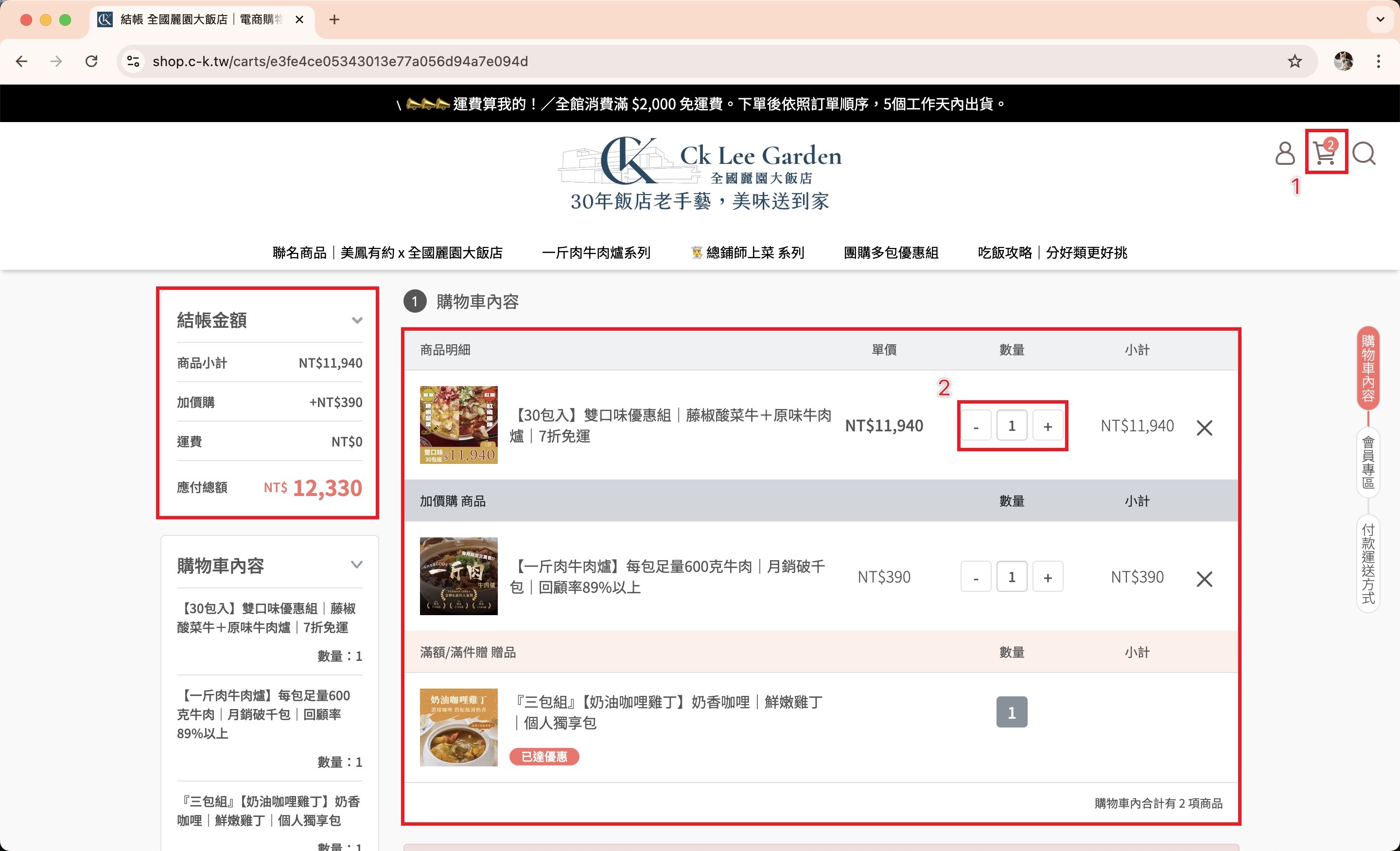Click the address bar URL
Image resolution: width=1400 pixels, height=851 pixels.
(340, 61)
